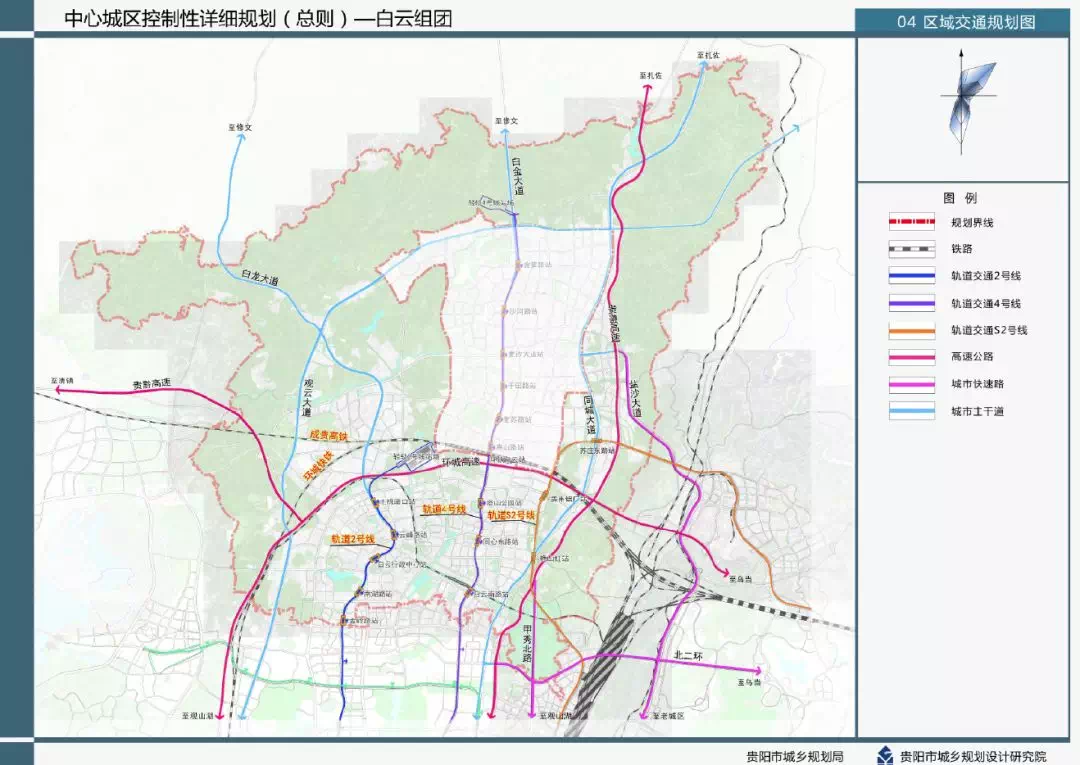Click the 观云大道 road label
The width and height of the screenshot is (1080, 765).
click(x=307, y=397)
